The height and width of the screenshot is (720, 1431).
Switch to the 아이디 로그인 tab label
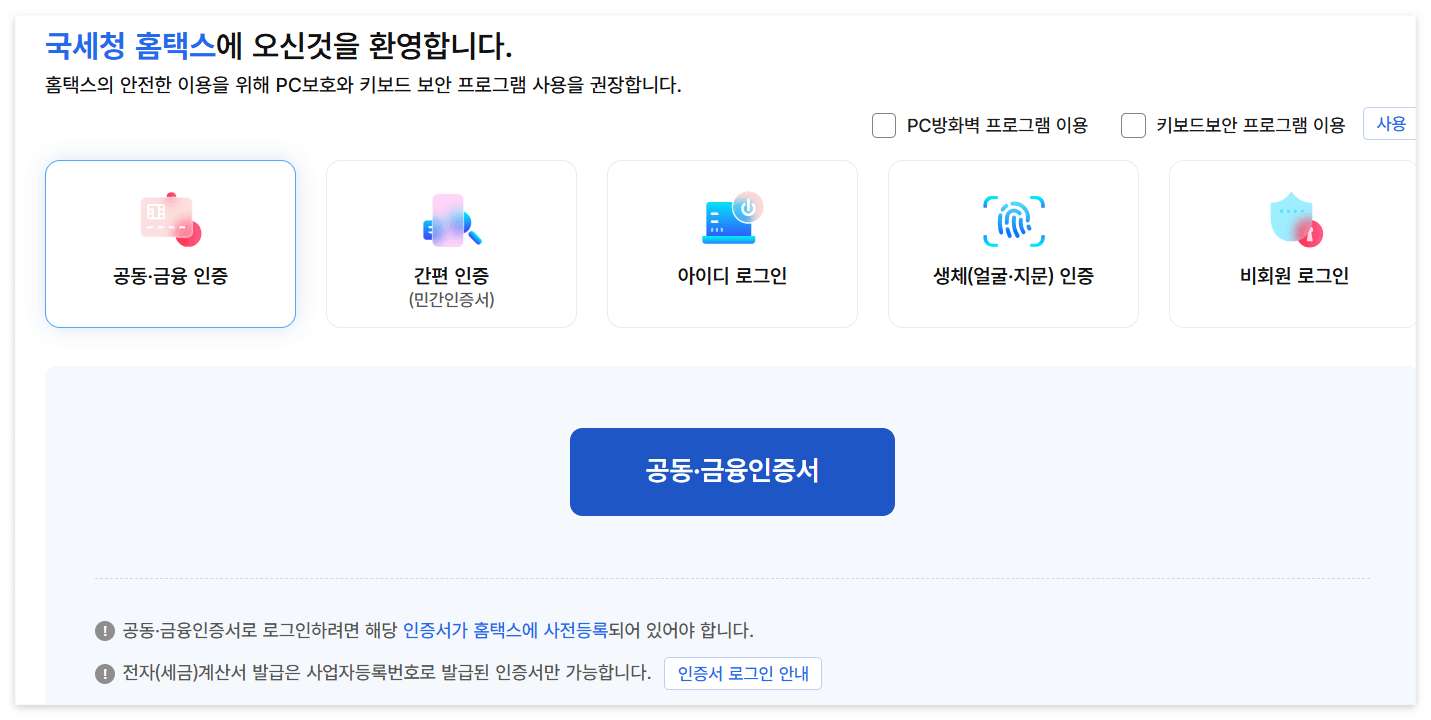click(x=733, y=276)
